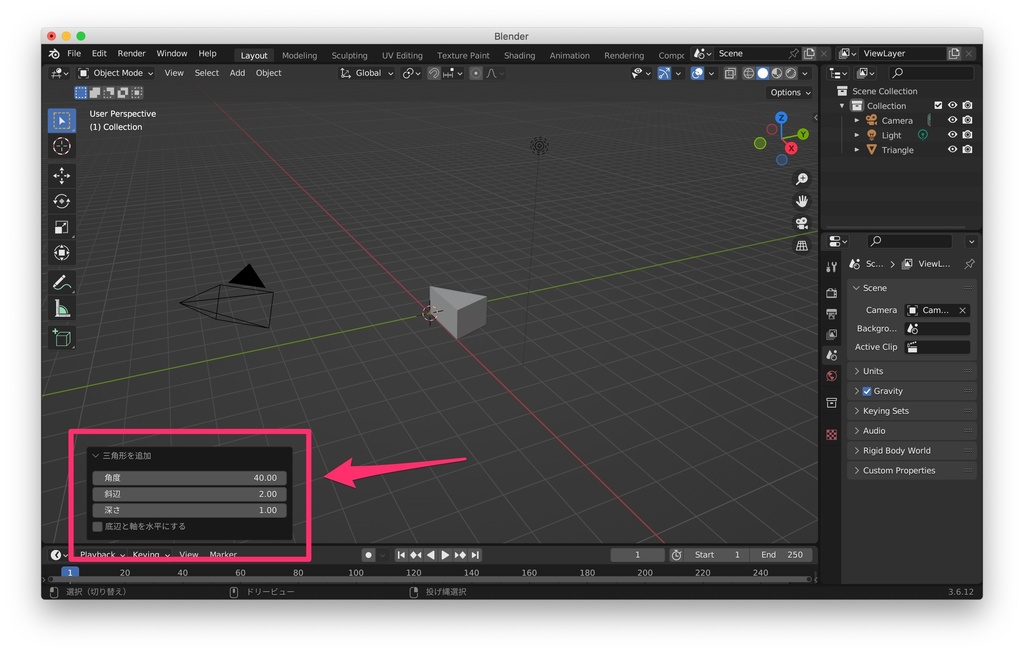Hide the Triangle object in viewport
Viewport: 1024px width, 654px height.
(x=952, y=149)
